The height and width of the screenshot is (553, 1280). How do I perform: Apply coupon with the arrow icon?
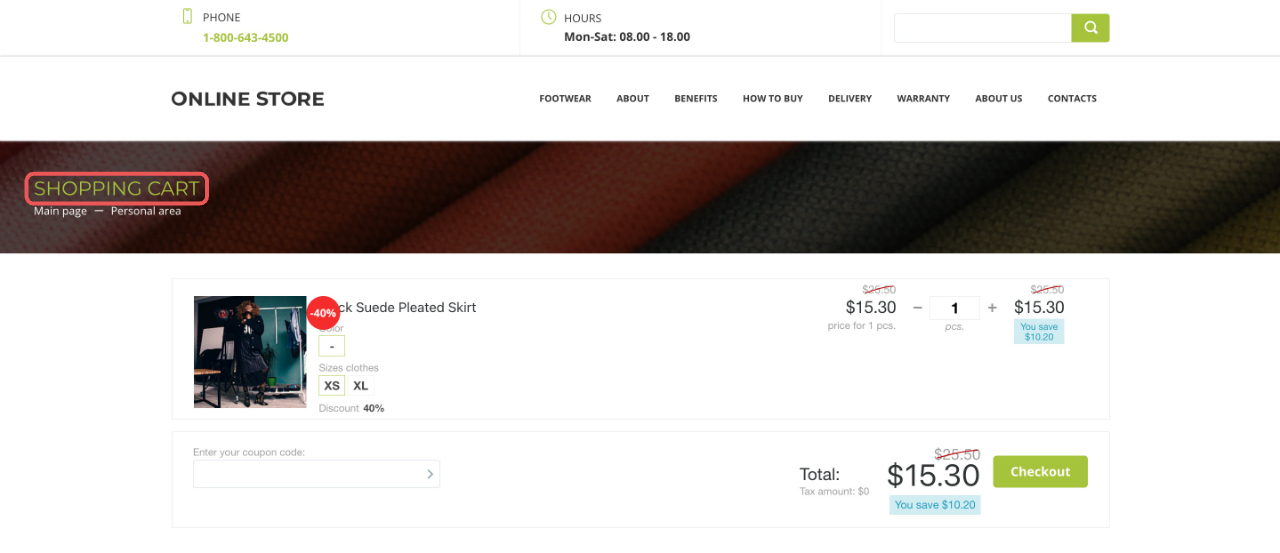pyautogui.click(x=430, y=474)
